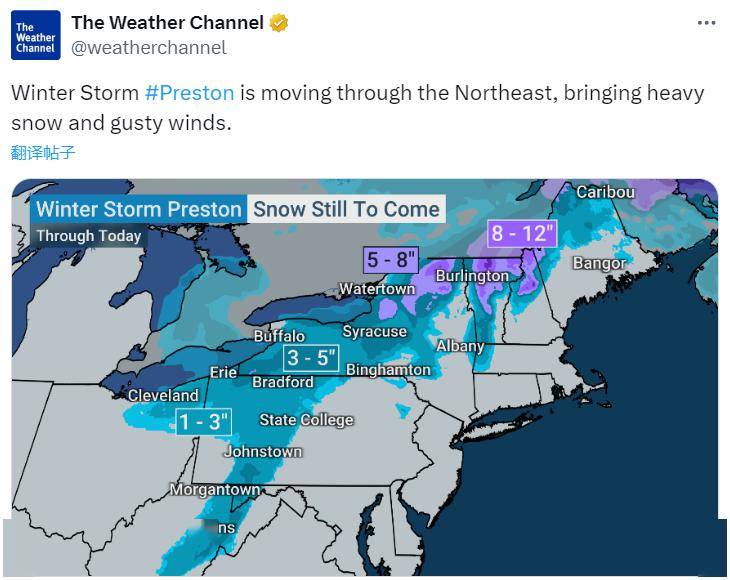Click the gold verified badge icon
This screenshot has height=580, width=730.
(x=279, y=23)
